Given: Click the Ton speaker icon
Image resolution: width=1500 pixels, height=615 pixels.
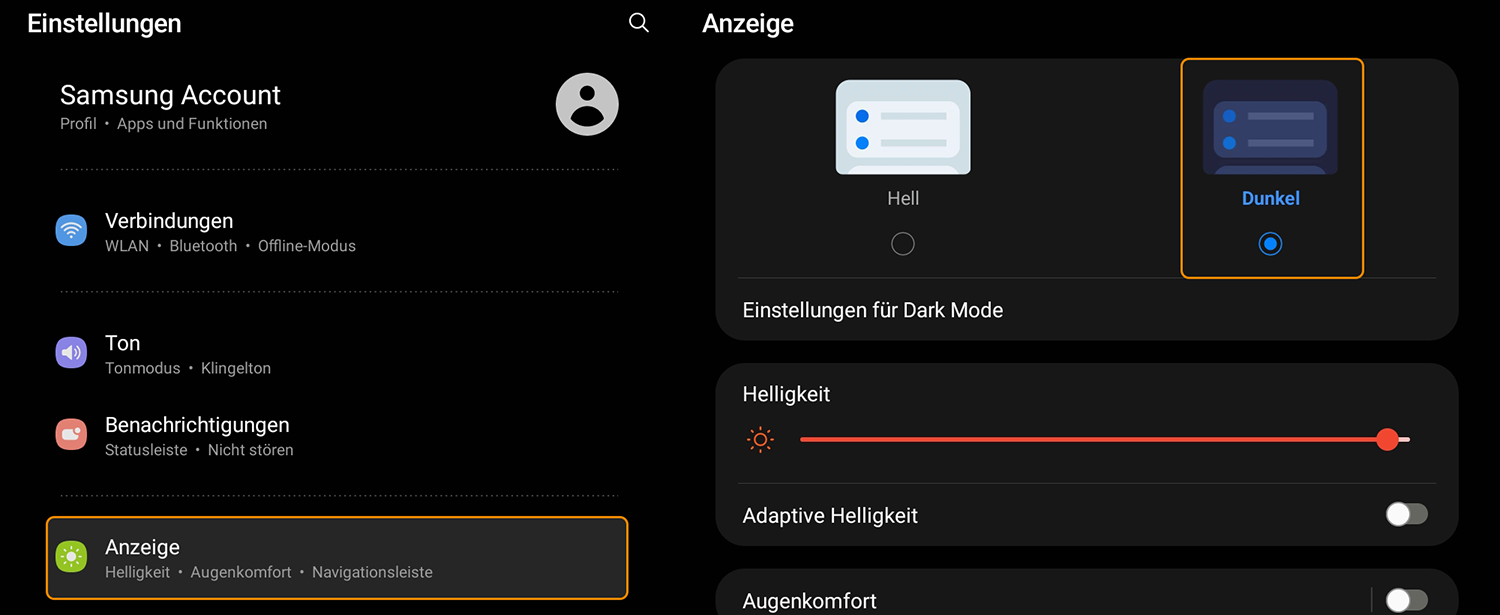Looking at the screenshot, I should (71, 353).
